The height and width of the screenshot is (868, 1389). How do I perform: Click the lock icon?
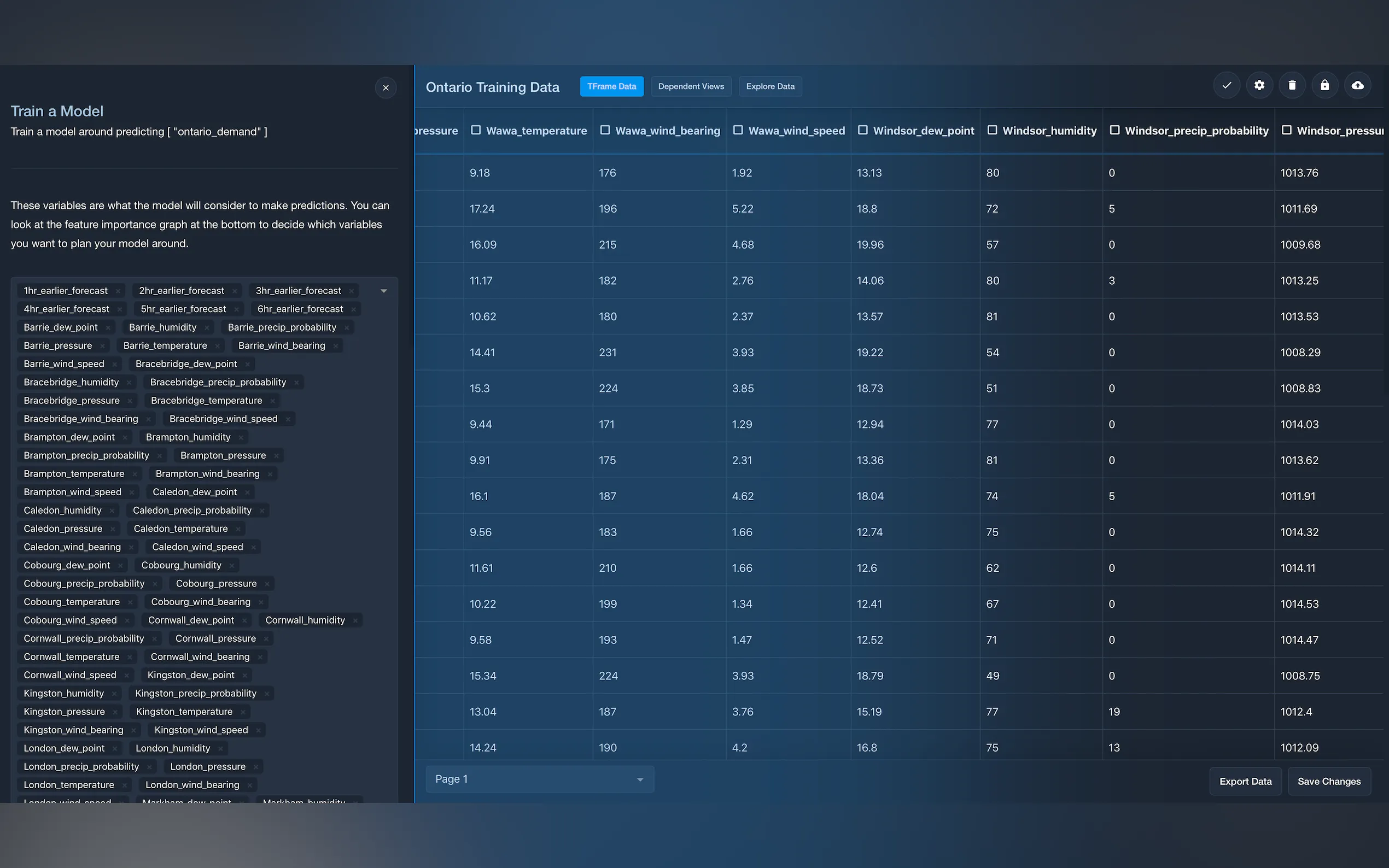click(x=1324, y=85)
